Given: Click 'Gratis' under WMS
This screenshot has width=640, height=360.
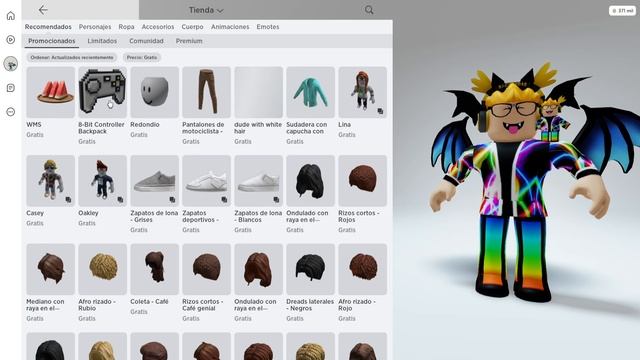Looking at the screenshot, I should (35, 135).
